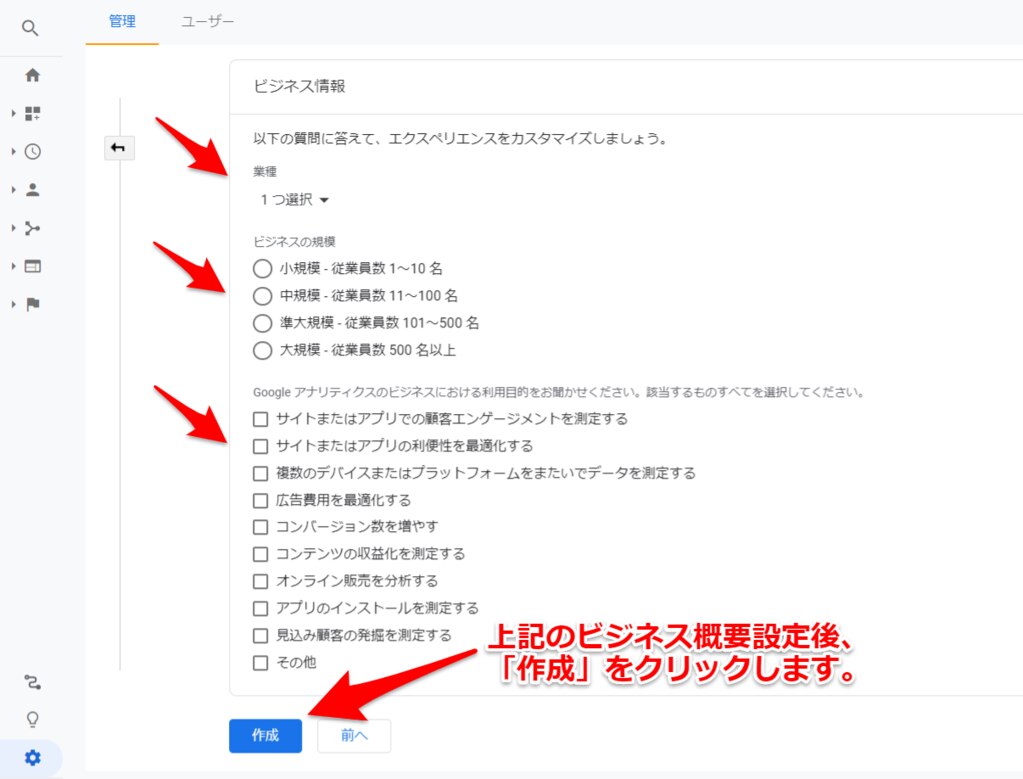1023x779 pixels.
Task: Check the 広告費用を最適化する checkbox
Action: pos(261,500)
